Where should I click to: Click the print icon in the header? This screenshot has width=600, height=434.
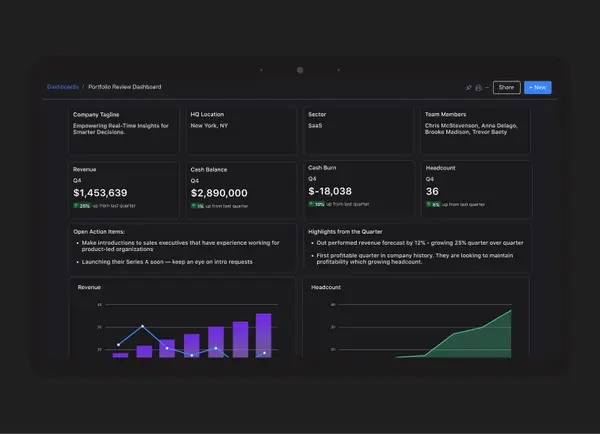click(x=478, y=88)
